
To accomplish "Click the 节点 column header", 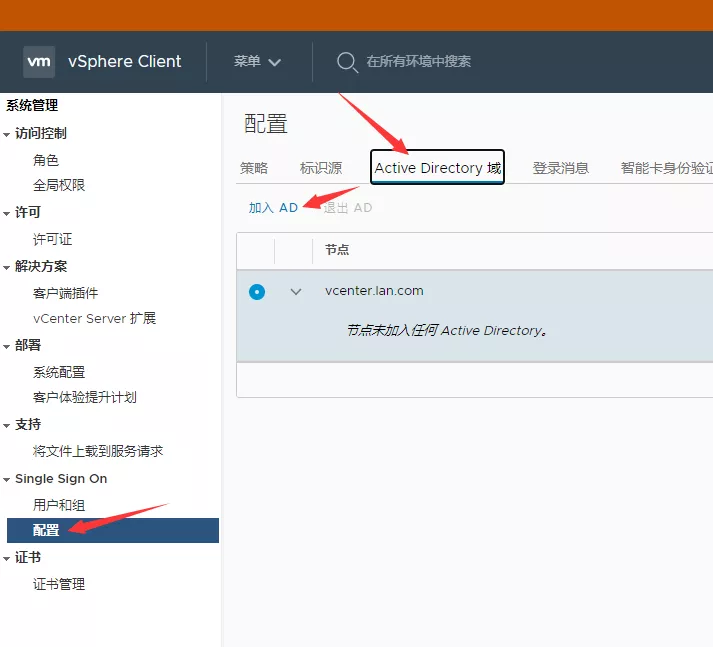I will (x=337, y=250).
